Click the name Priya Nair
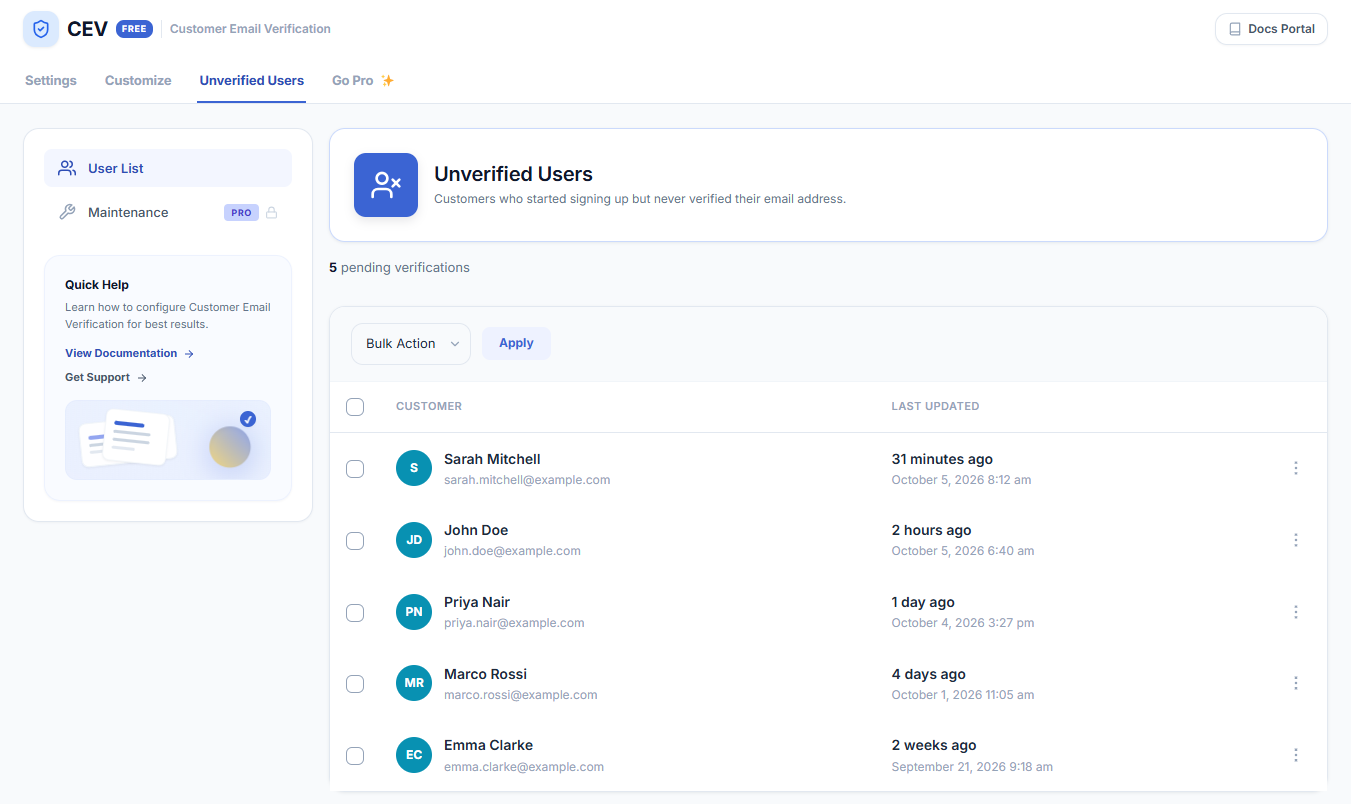This screenshot has width=1351, height=804. [477, 602]
